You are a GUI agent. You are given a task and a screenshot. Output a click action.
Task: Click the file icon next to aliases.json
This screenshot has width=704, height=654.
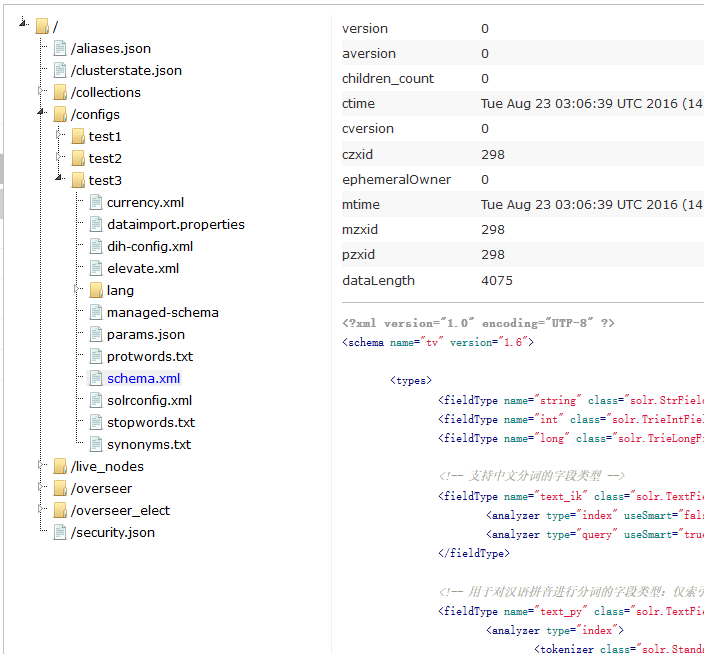pyautogui.click(x=60, y=48)
